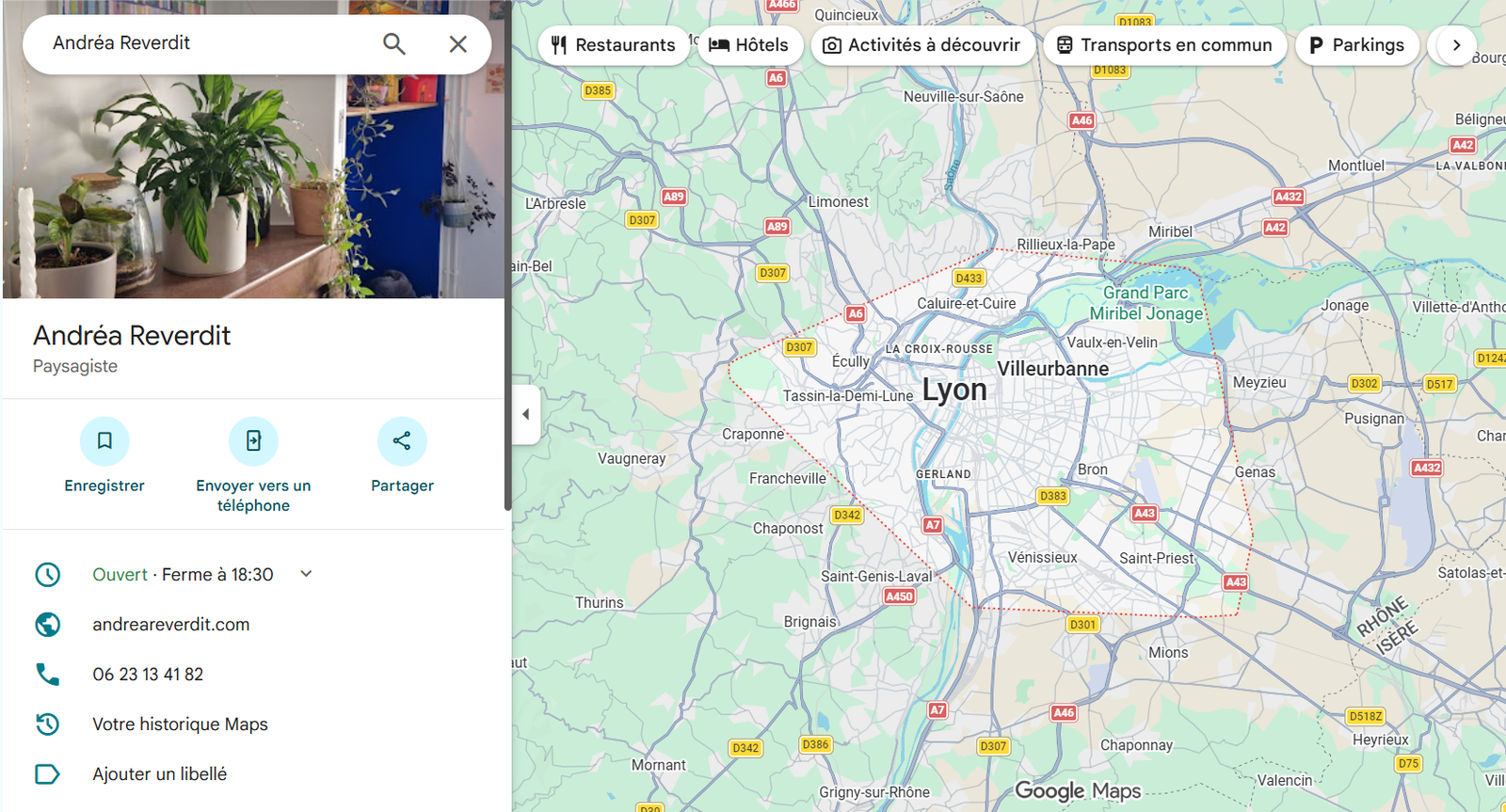Image resolution: width=1506 pixels, height=812 pixels.
Task: Select the Activités à découvrir chip
Action: (x=922, y=45)
